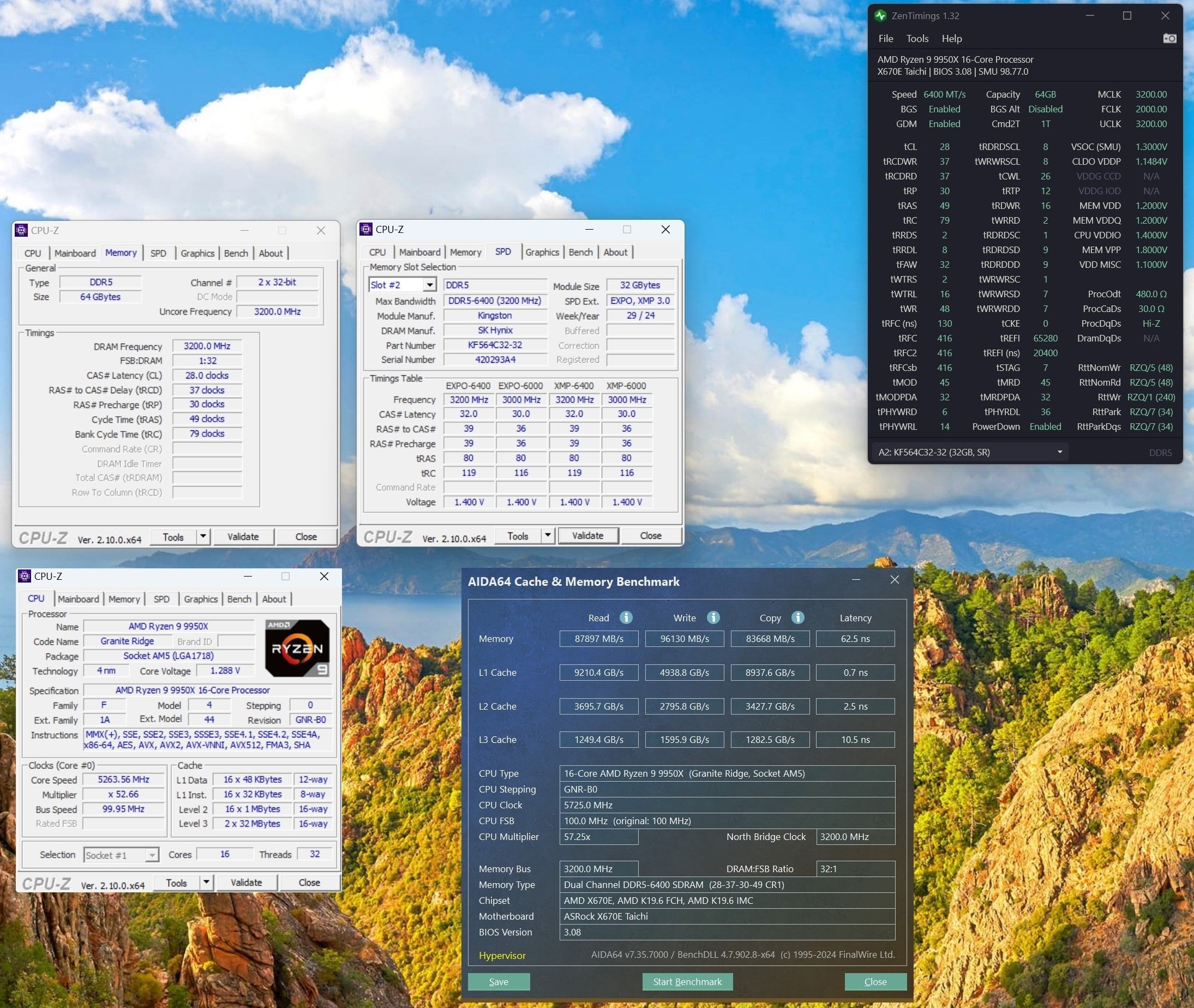
Task: Open the ZenTimings Help menu
Action: [x=952, y=38]
